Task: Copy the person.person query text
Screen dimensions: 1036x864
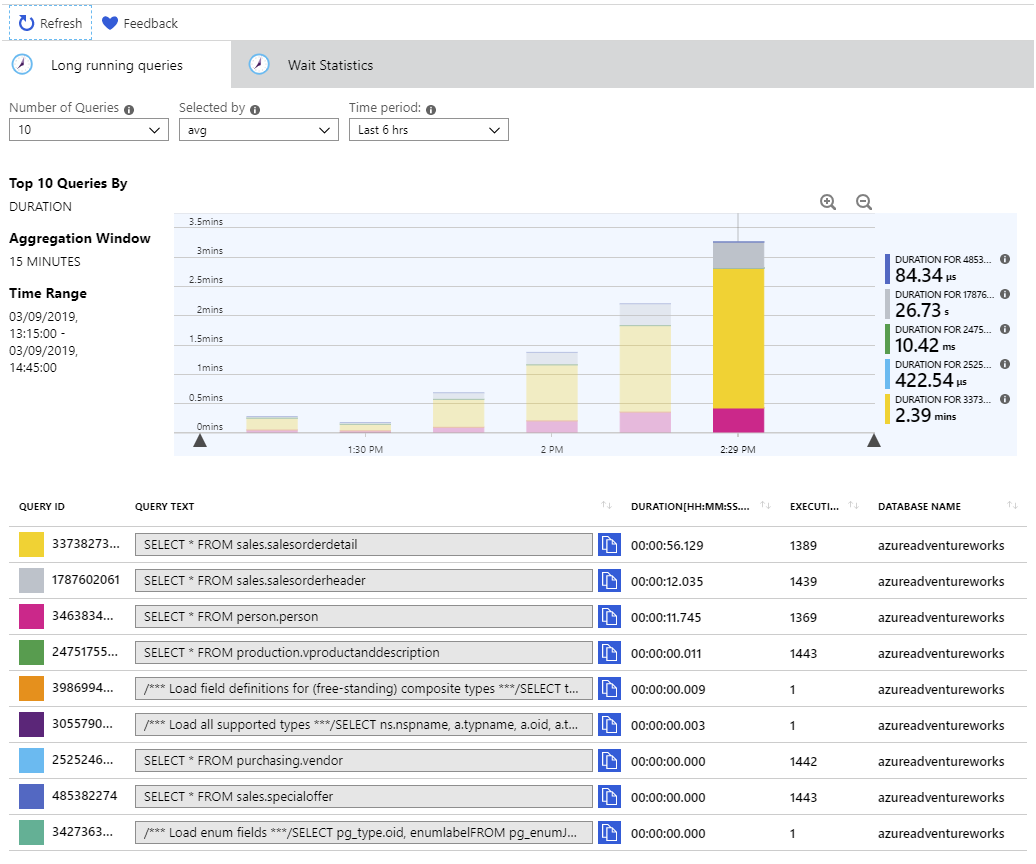Action: [x=609, y=617]
